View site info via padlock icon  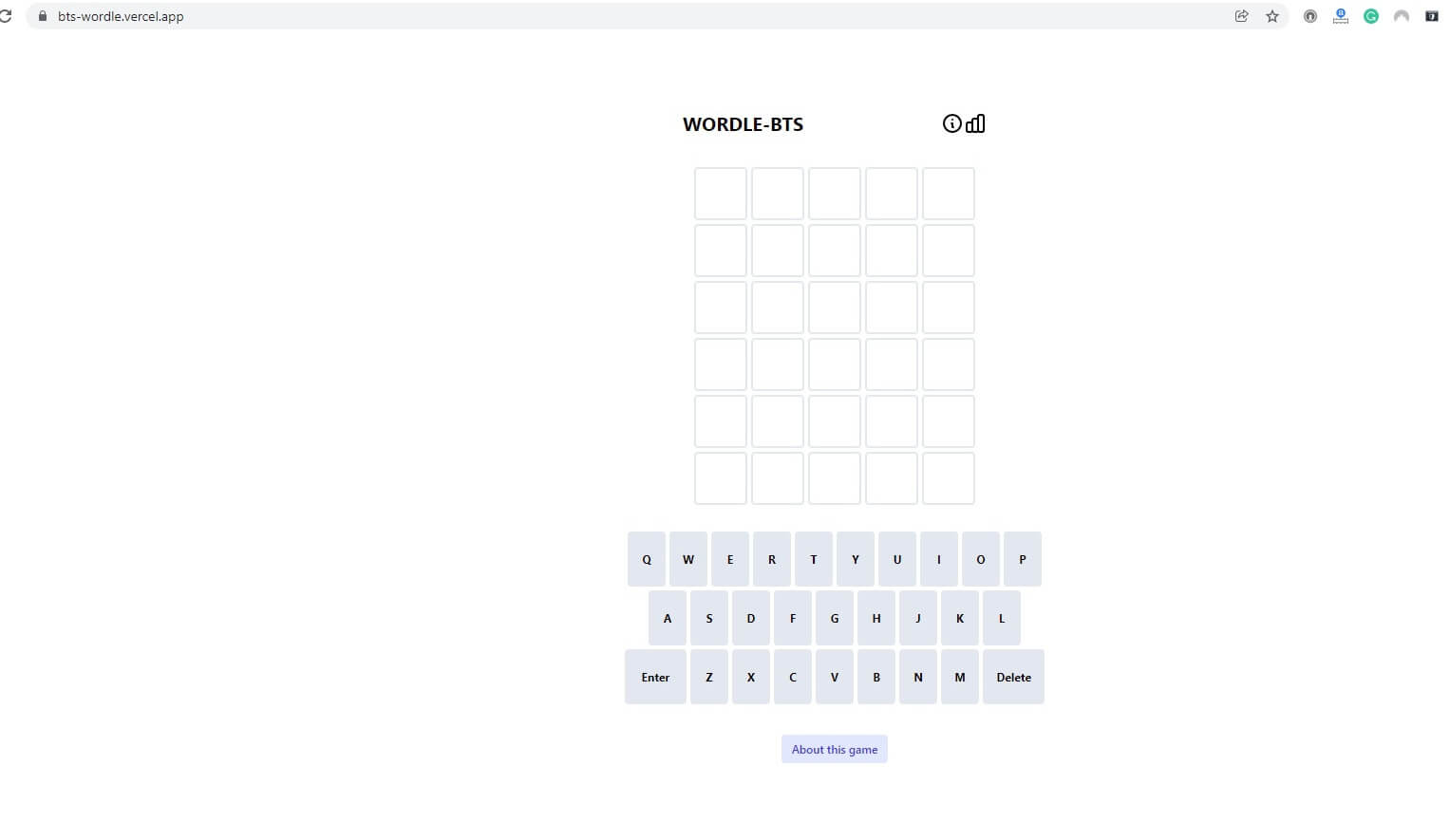click(x=42, y=16)
